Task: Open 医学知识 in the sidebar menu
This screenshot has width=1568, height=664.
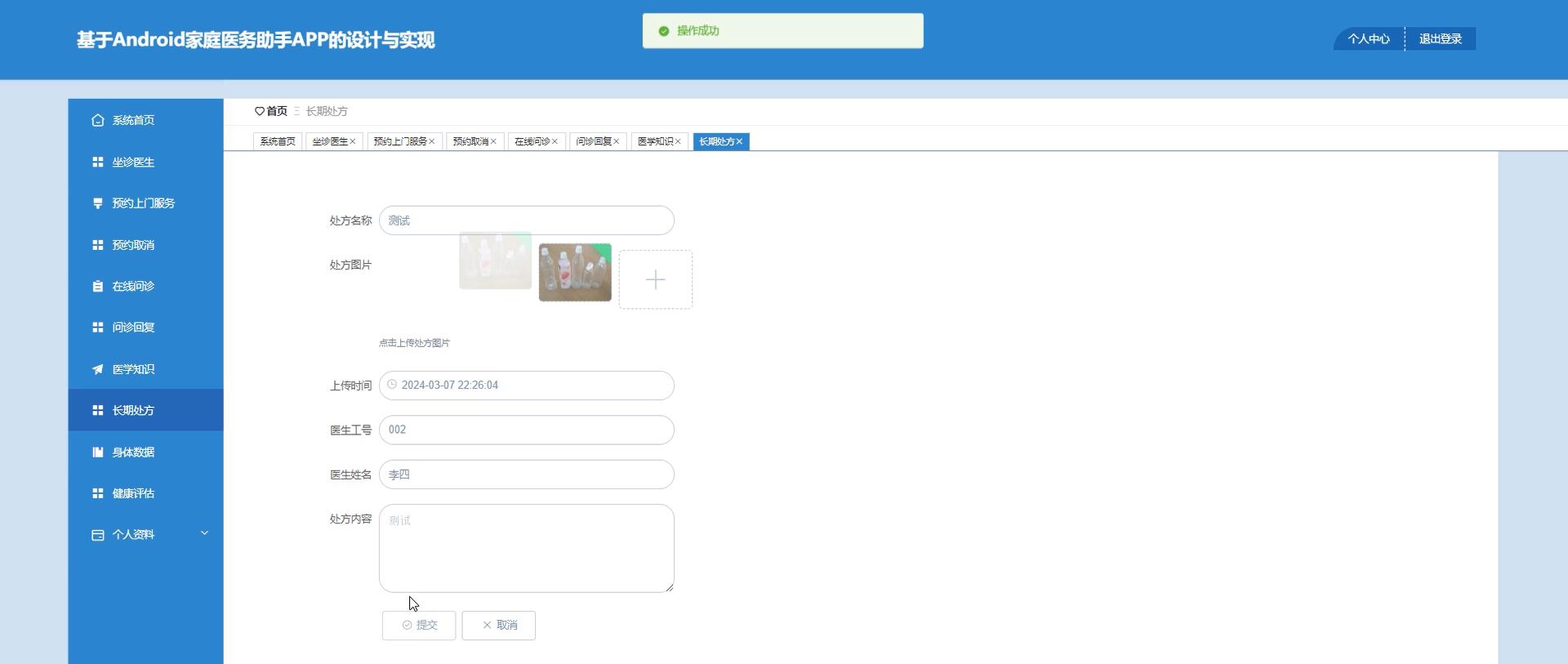Action: click(145, 369)
